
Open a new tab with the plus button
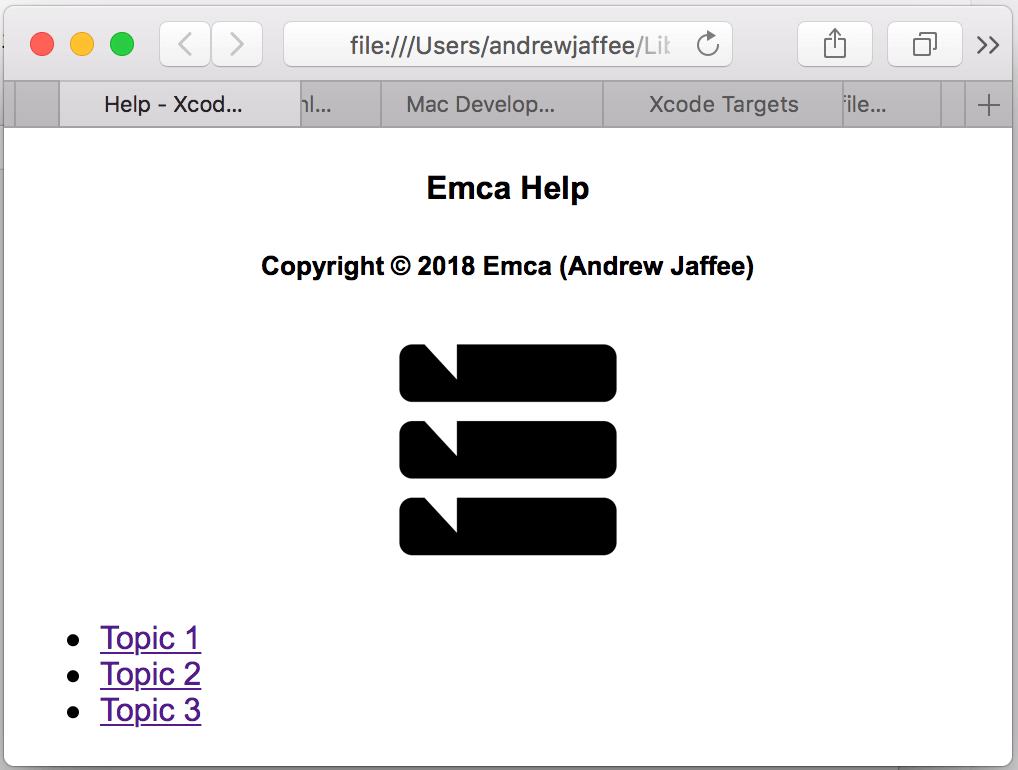click(988, 105)
